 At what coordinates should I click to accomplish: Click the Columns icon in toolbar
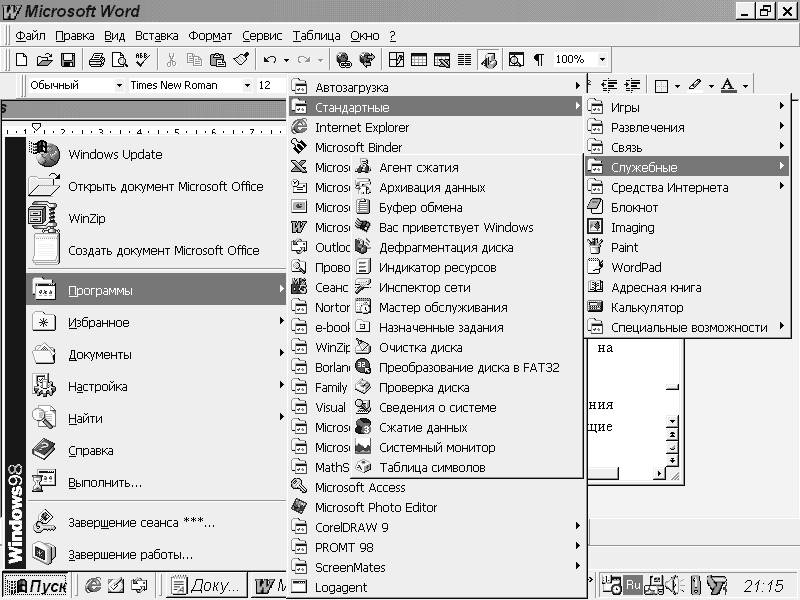point(464,60)
